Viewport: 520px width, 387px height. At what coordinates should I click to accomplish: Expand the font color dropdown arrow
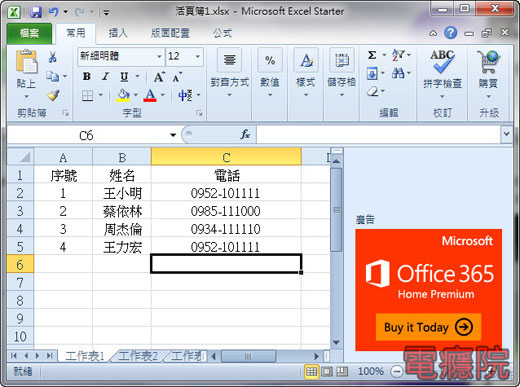(x=163, y=95)
